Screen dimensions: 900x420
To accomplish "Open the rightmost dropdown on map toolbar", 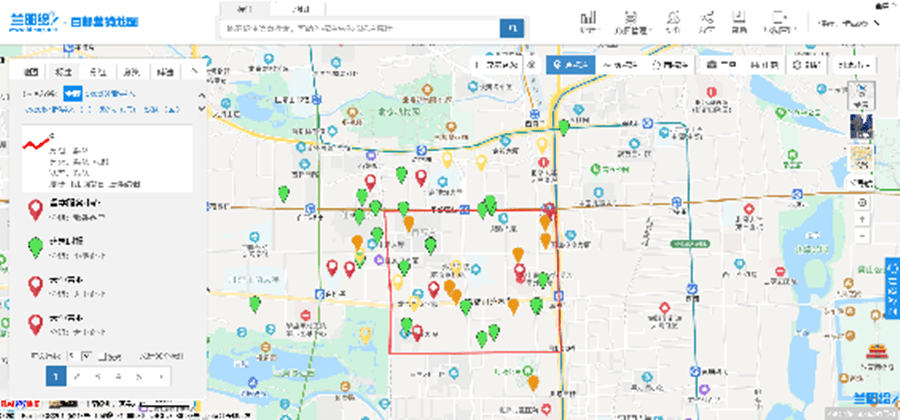I will tap(855, 65).
